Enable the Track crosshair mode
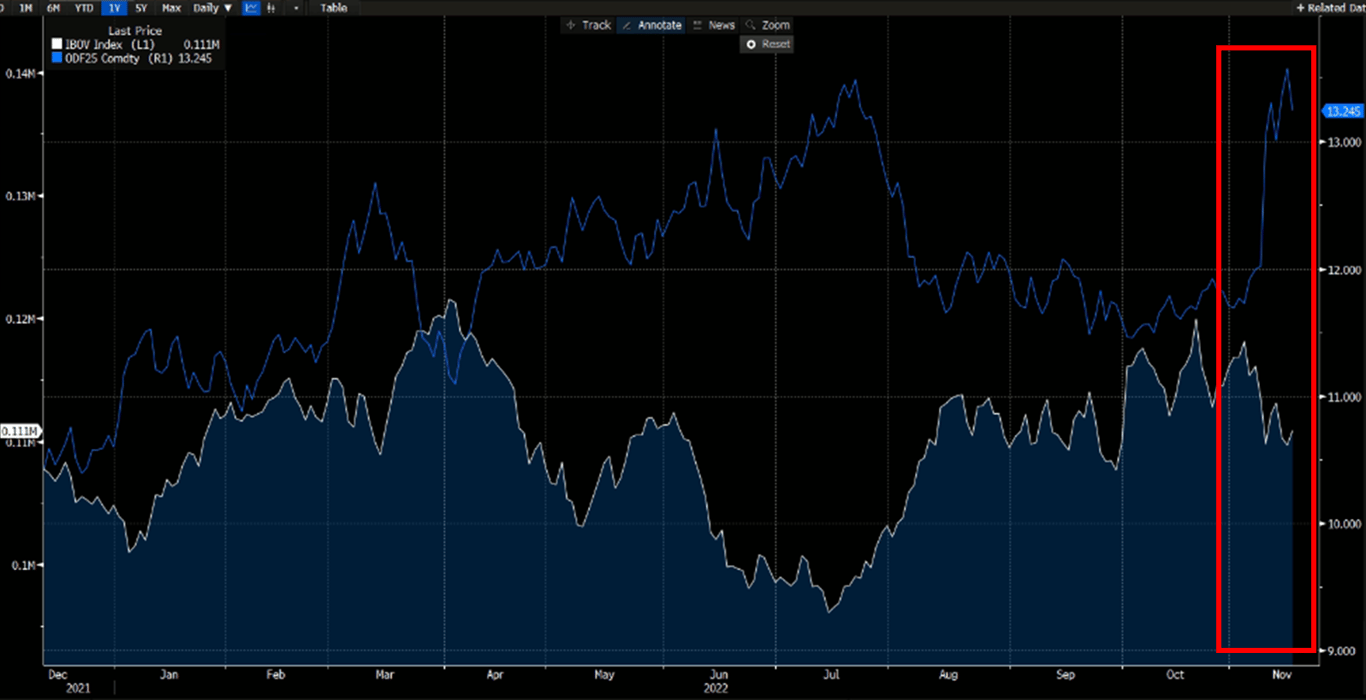The height and width of the screenshot is (700, 1366). click(588, 25)
